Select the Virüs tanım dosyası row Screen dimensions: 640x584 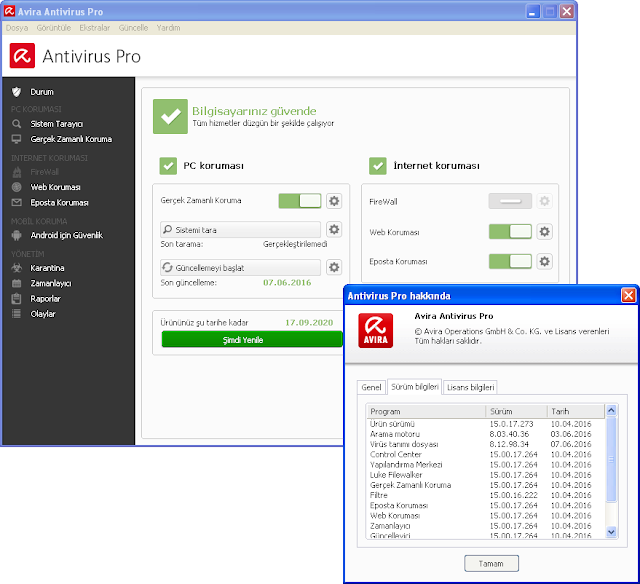[x=486, y=444]
